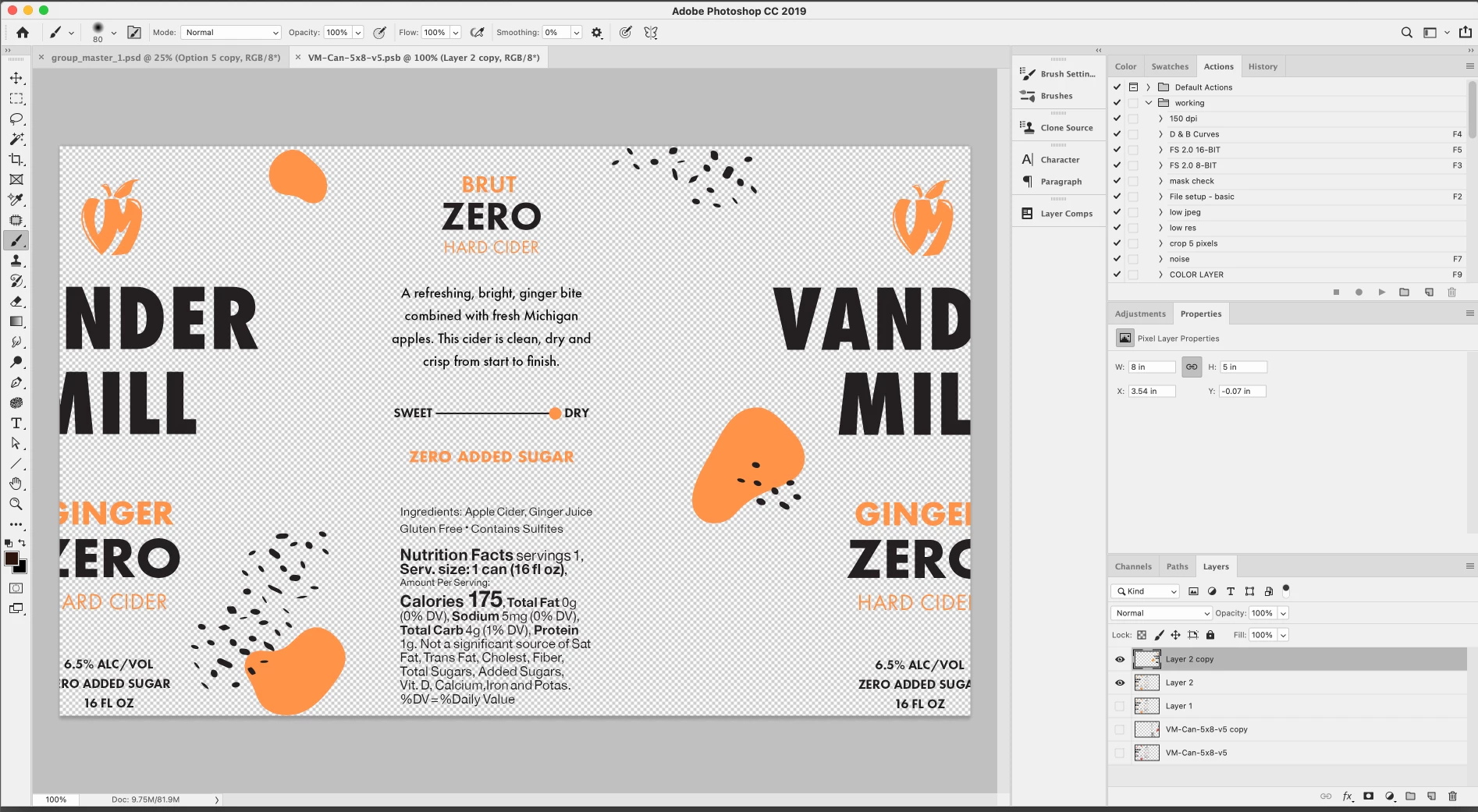Show the Layer 1 layer
This screenshot has height=812, width=1478.
1120,706
